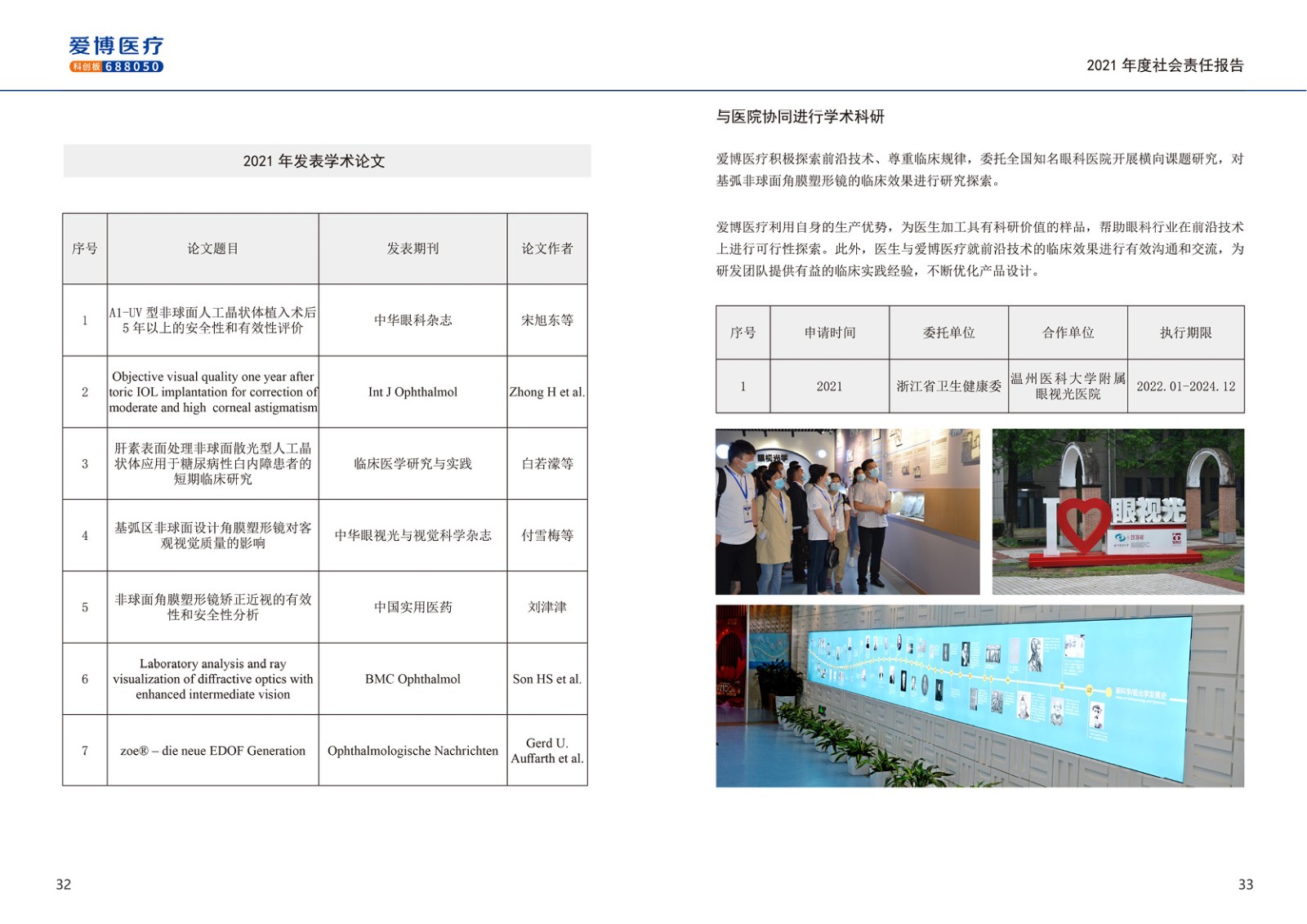This screenshot has height=924, width=1307.
Task: Select the 论文作者 column header
Action: [x=547, y=249]
